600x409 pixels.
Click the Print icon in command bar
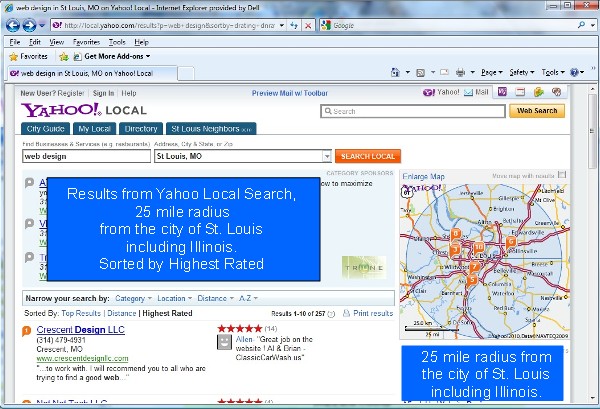click(x=460, y=73)
